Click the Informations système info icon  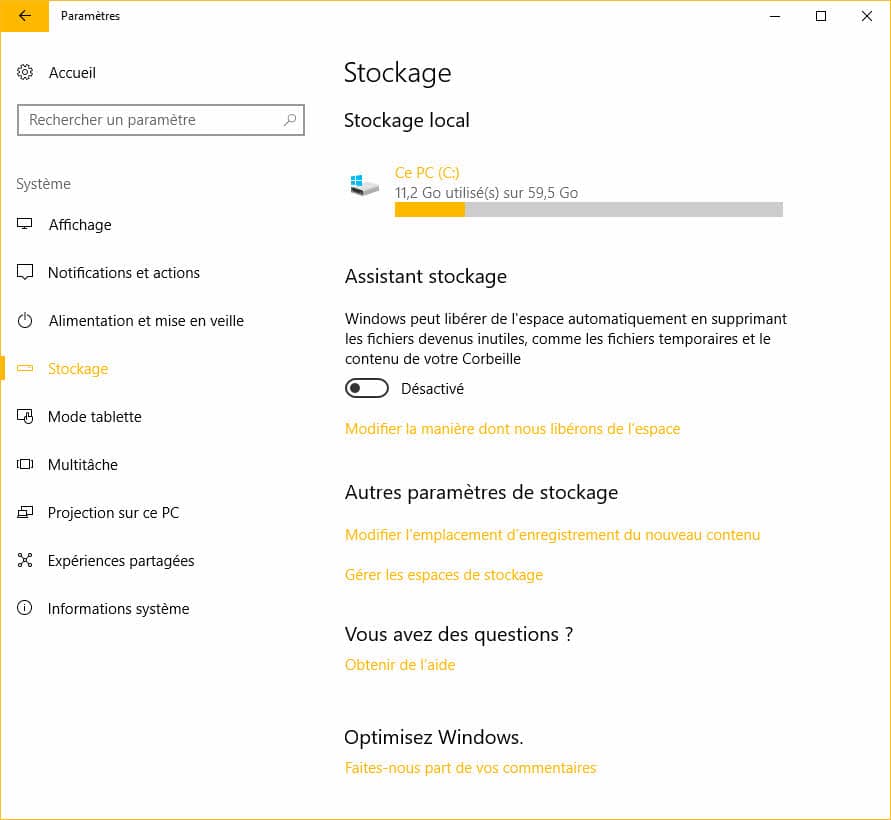pos(25,609)
